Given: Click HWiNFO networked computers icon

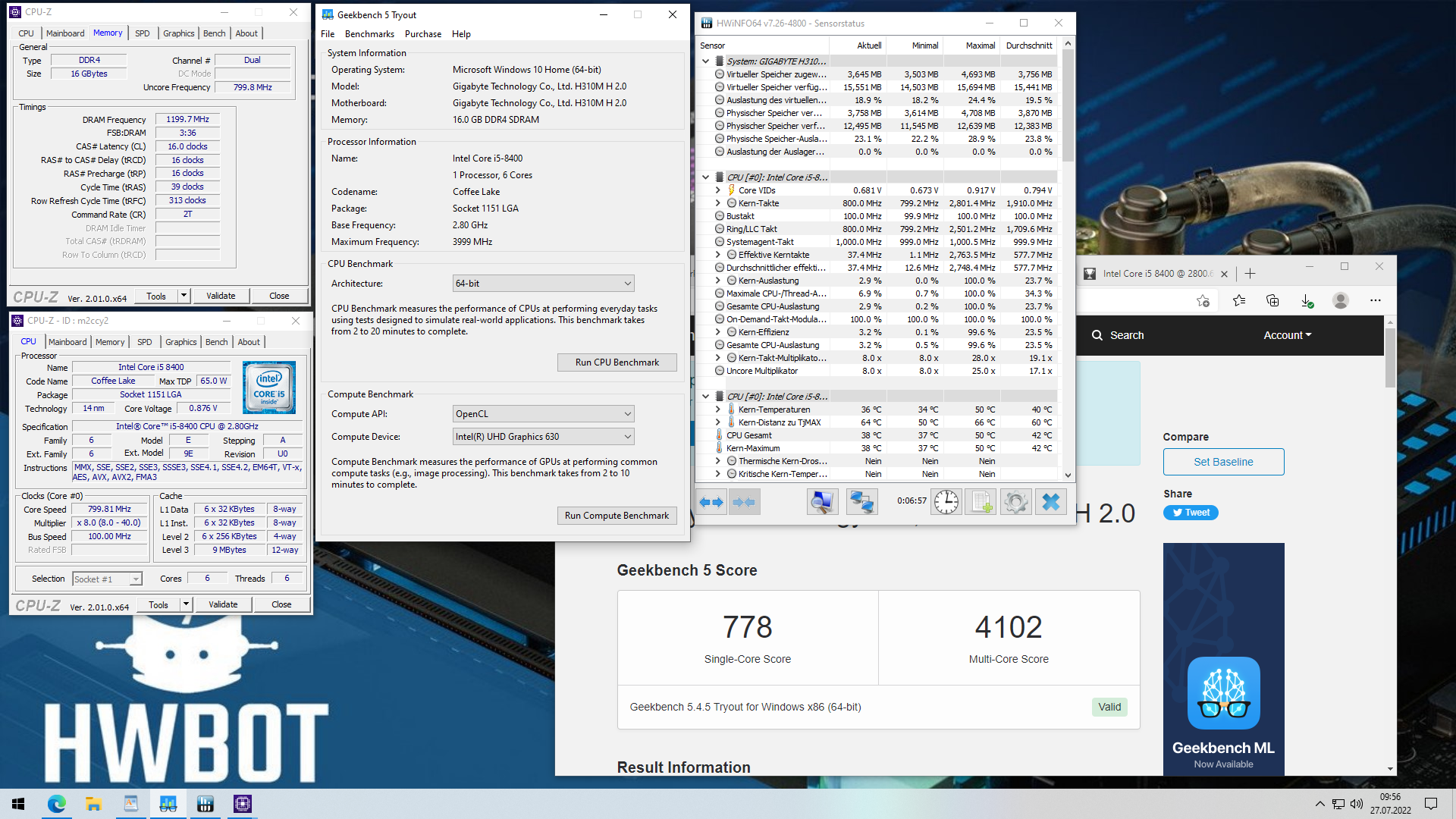Looking at the screenshot, I should [861, 502].
